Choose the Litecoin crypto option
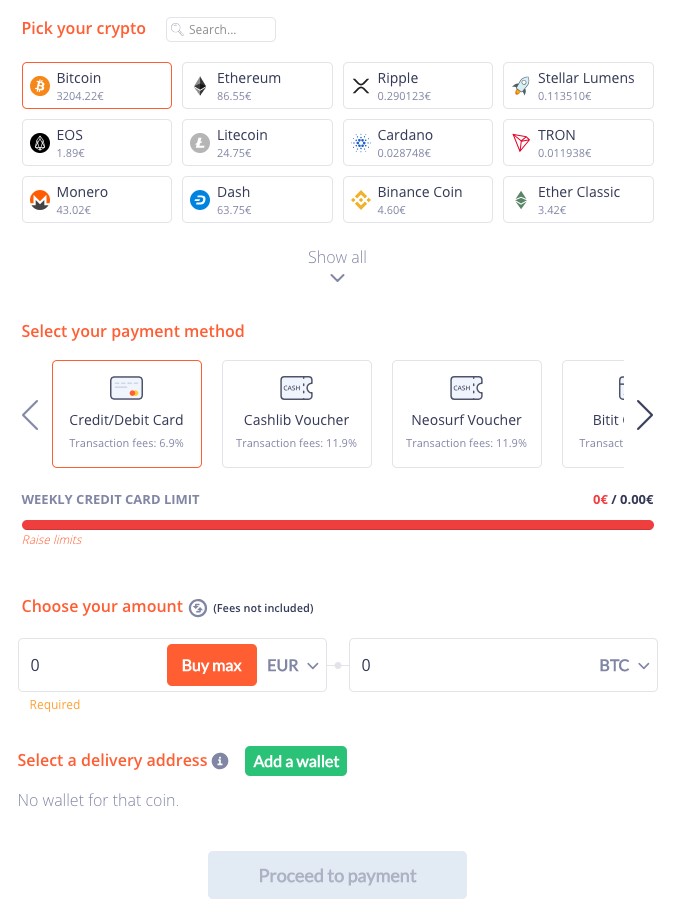The image size is (677, 915). click(257, 142)
